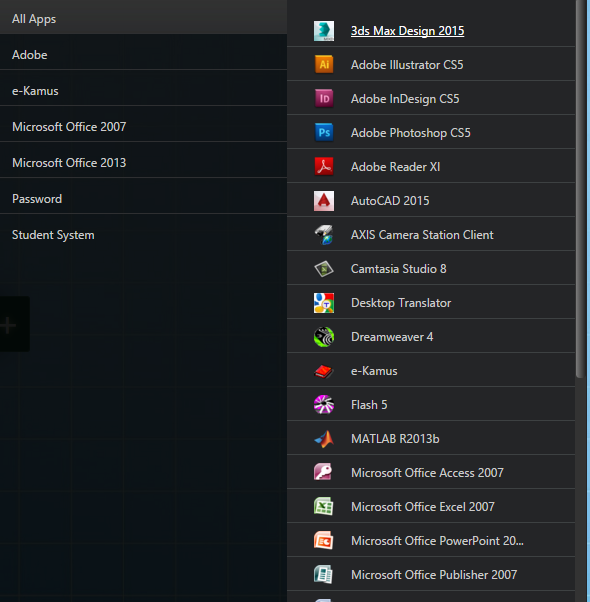Click the apps list vertical scrollbar thumb

click(x=580, y=189)
